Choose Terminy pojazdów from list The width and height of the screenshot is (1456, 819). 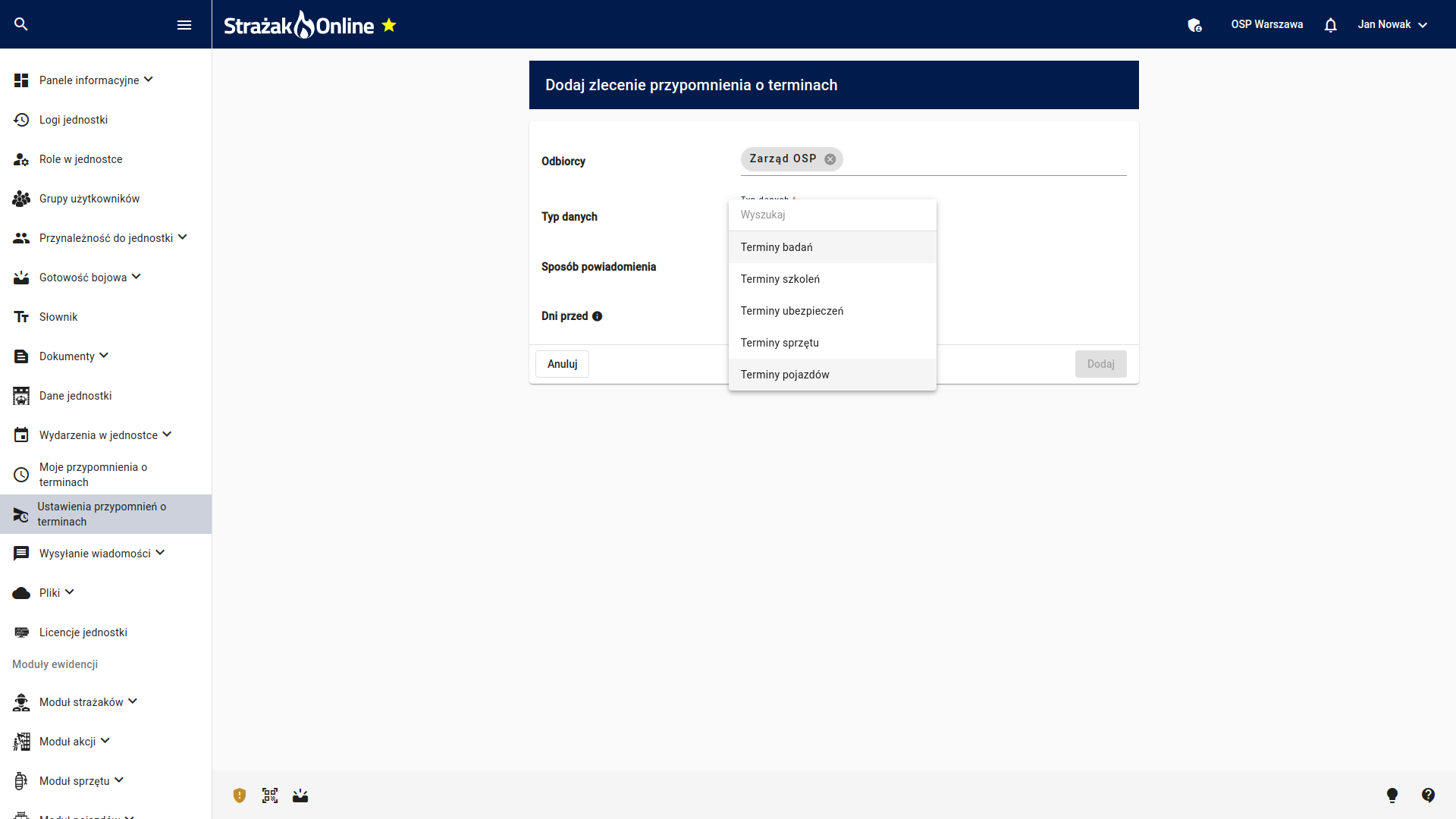point(785,375)
